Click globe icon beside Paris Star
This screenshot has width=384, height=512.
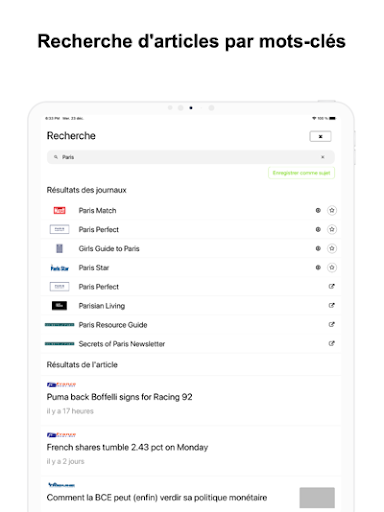(x=318, y=267)
